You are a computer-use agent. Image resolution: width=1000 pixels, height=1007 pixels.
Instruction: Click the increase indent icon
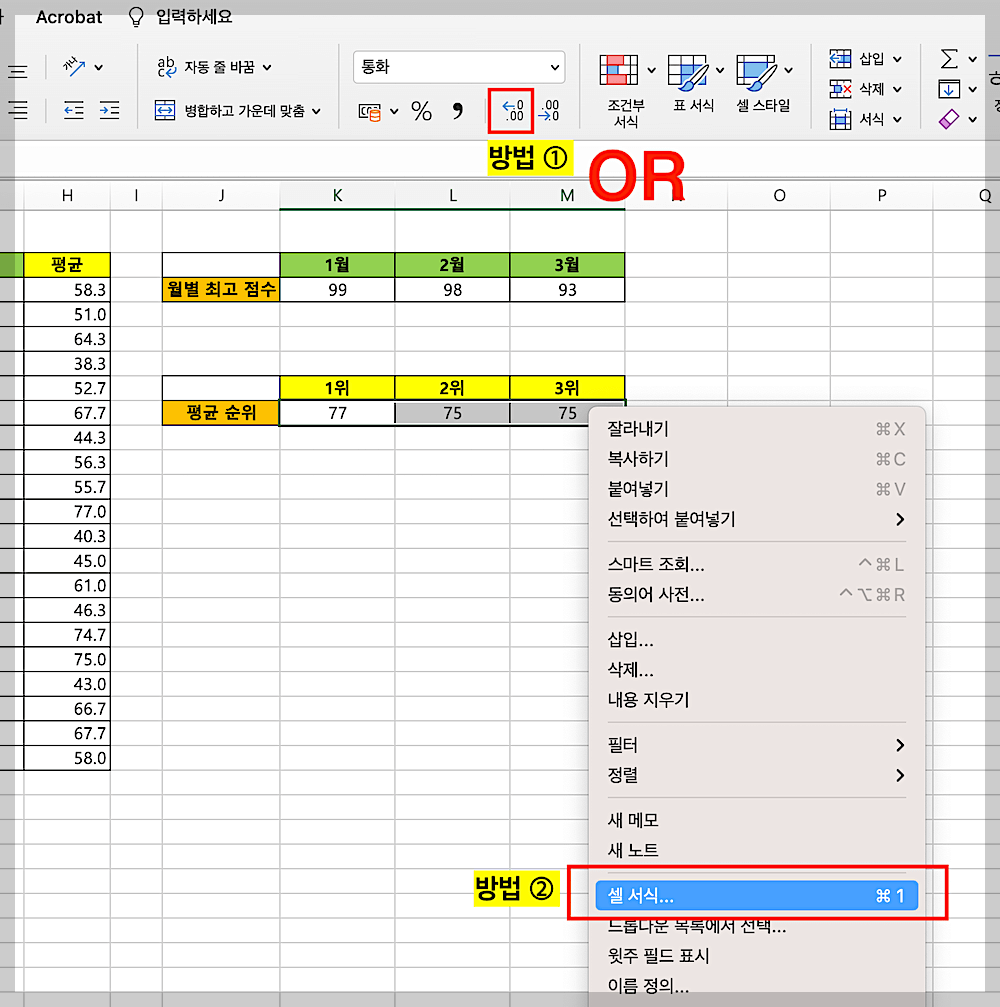(x=109, y=111)
